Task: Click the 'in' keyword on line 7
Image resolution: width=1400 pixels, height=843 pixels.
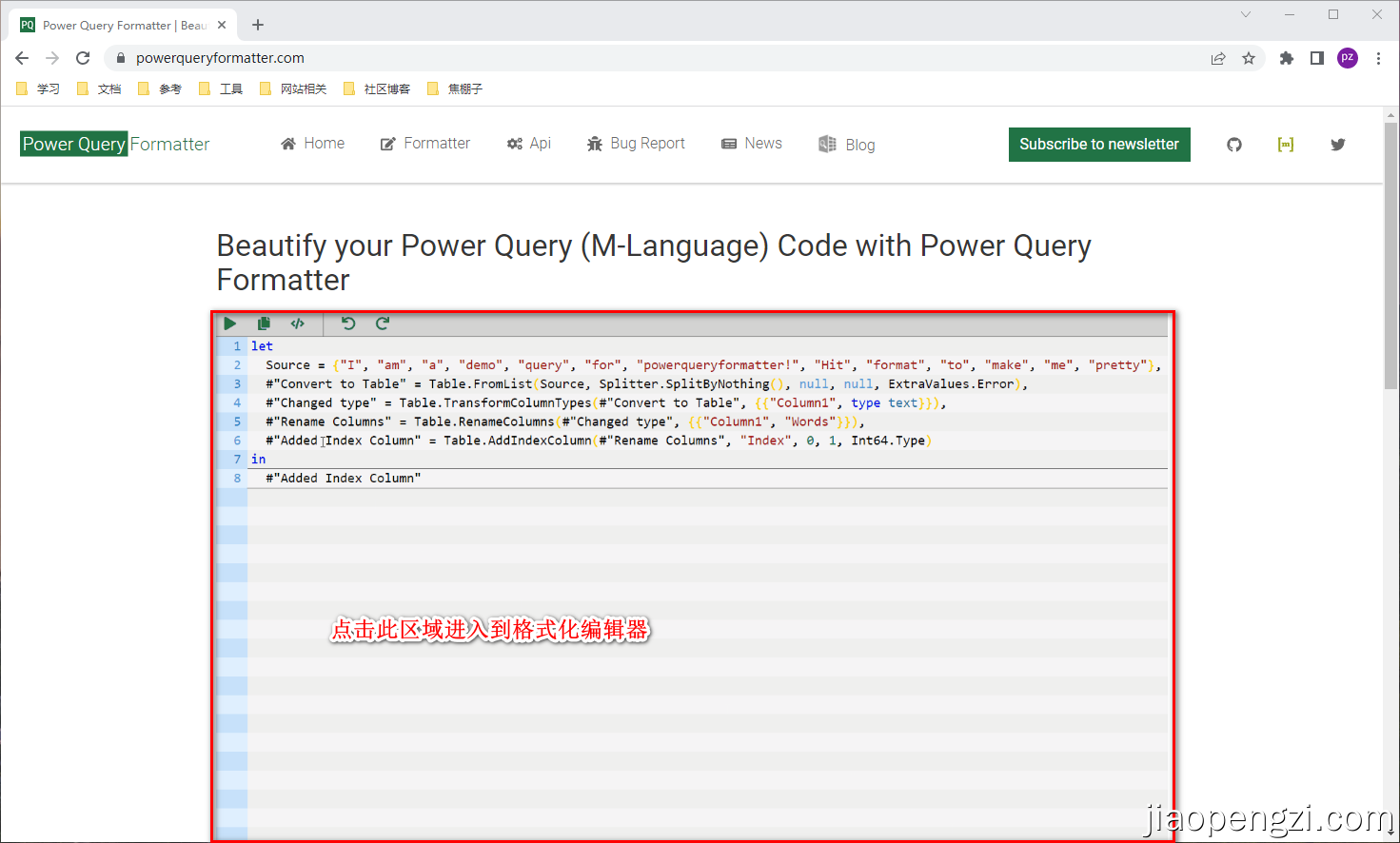Action: pos(259,460)
